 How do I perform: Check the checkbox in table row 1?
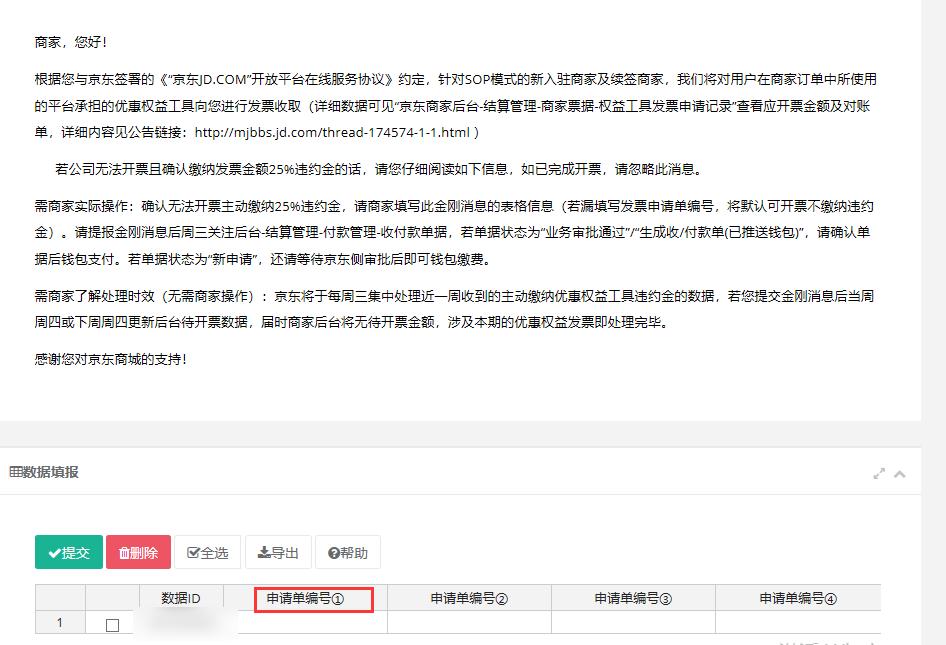click(113, 622)
